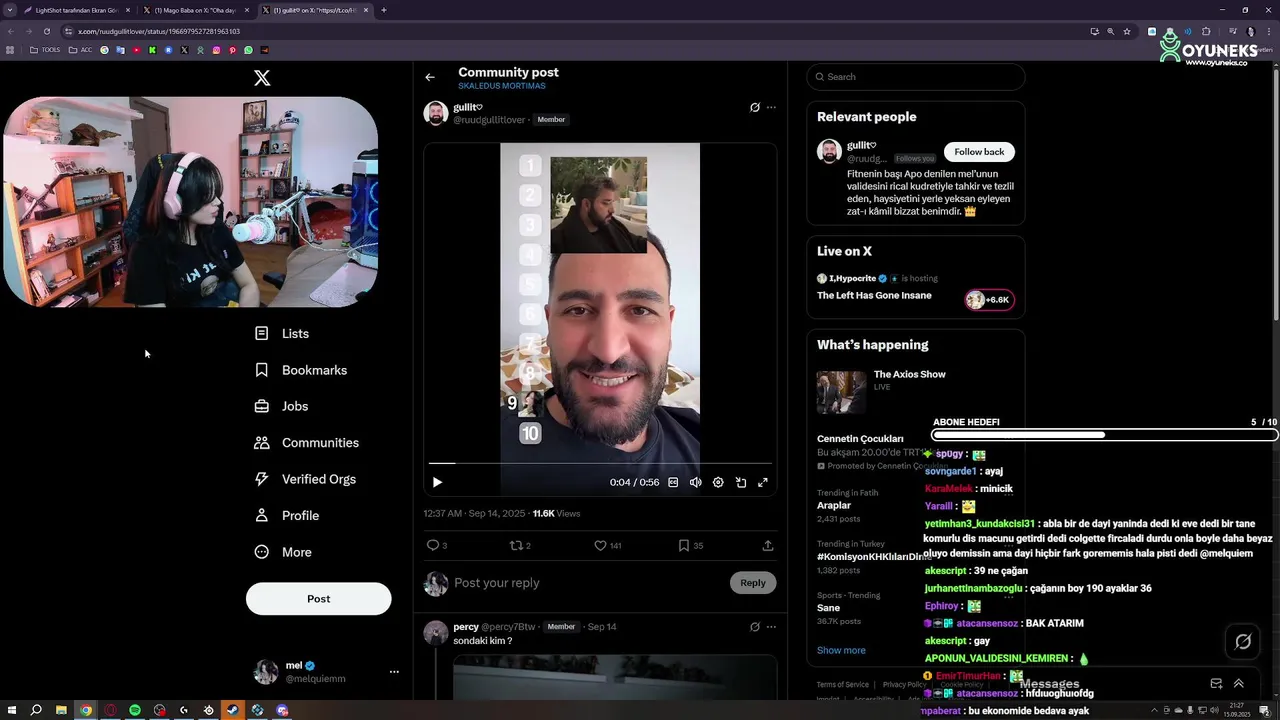Click the Reply button

point(753,583)
